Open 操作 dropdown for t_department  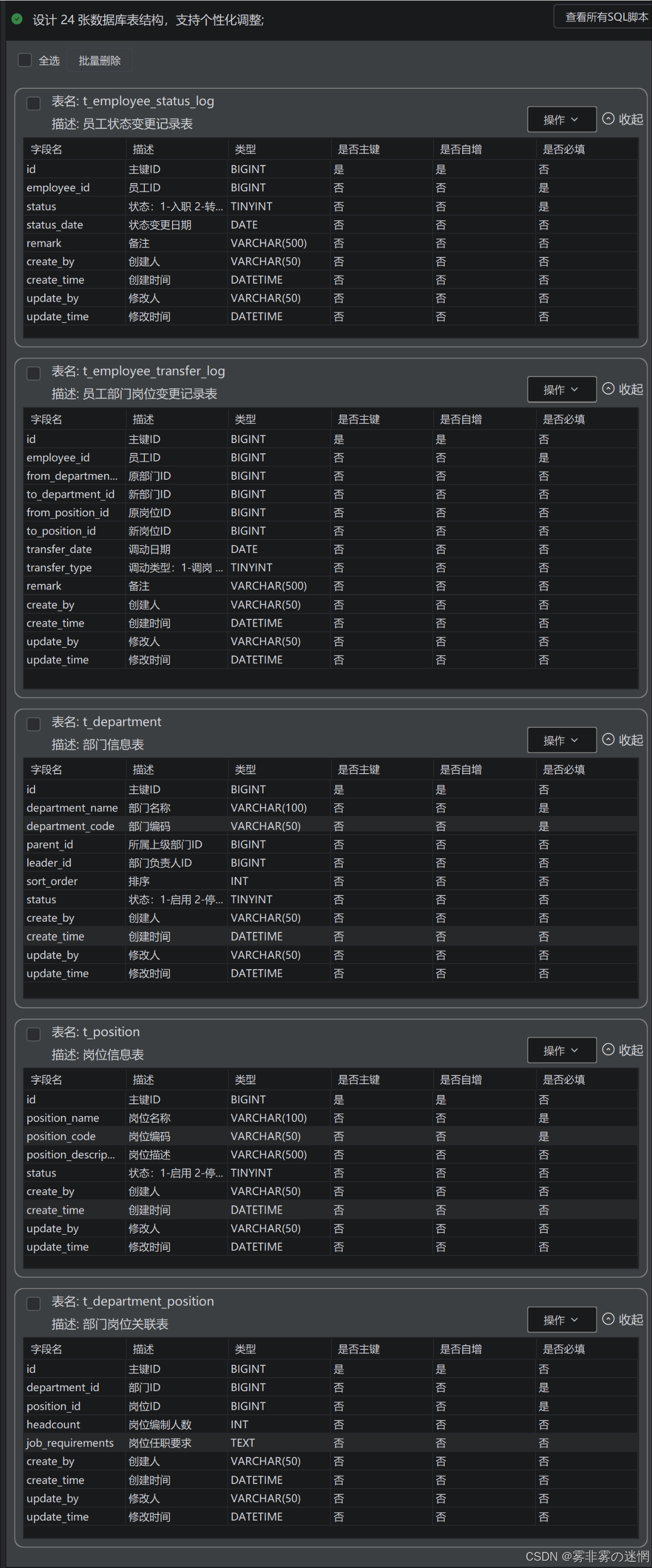[561, 740]
